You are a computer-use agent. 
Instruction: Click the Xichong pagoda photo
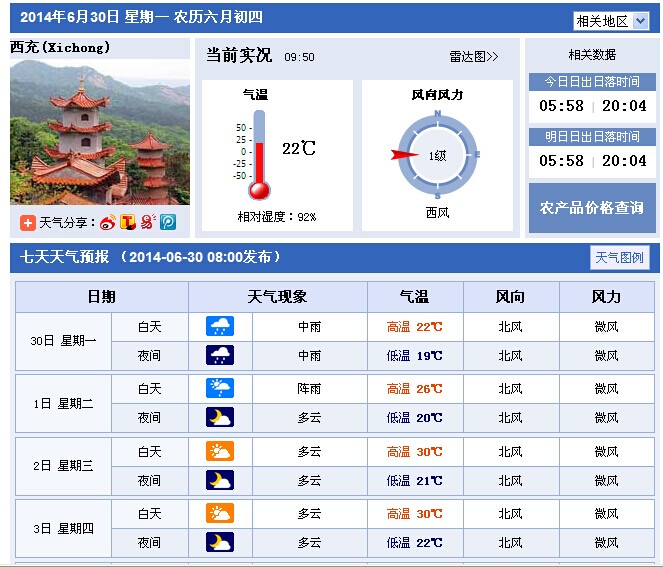(x=100, y=132)
